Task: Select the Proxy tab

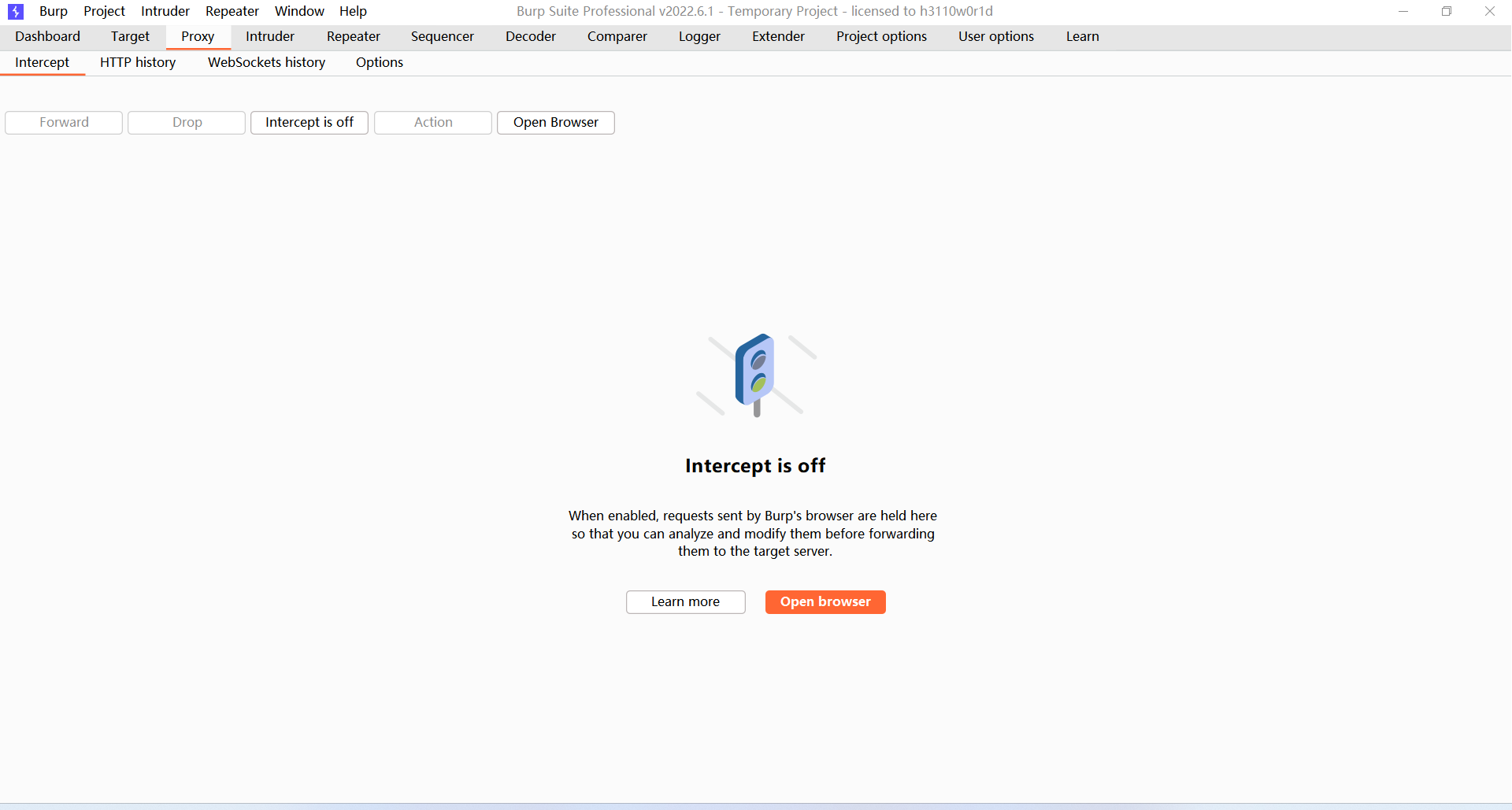Action: [x=198, y=36]
